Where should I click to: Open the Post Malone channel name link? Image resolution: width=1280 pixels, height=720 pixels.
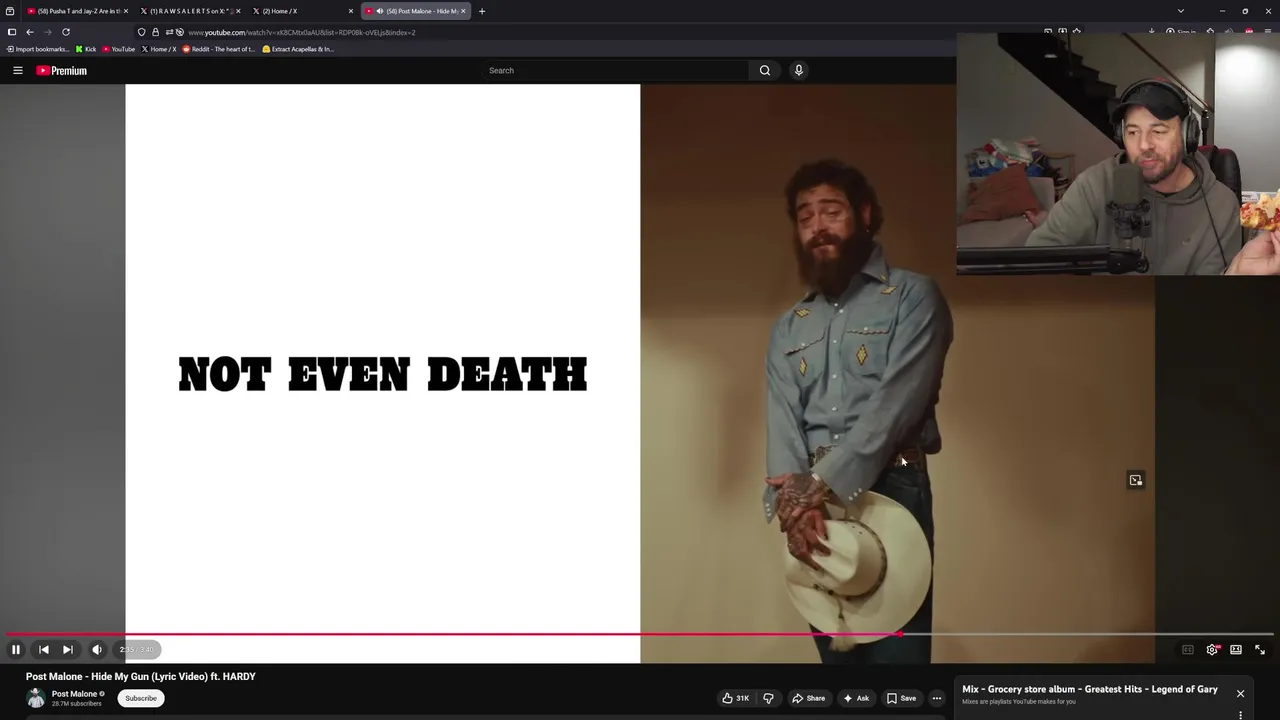pyautogui.click(x=74, y=694)
